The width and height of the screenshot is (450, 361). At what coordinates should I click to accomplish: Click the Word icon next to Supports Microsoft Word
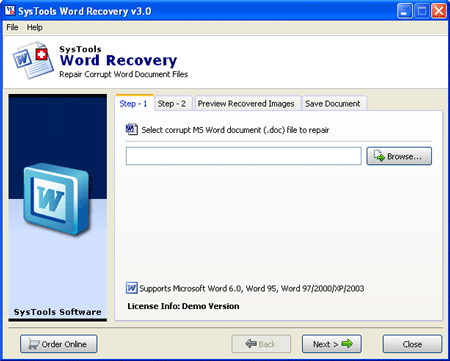tap(132, 288)
